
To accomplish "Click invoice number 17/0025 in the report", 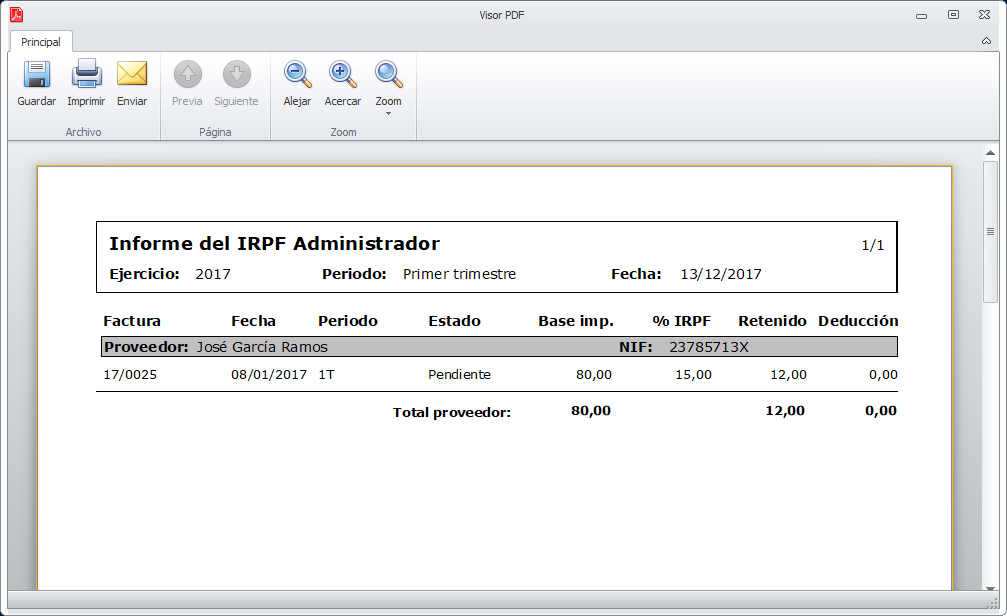I will pyautogui.click(x=130, y=374).
